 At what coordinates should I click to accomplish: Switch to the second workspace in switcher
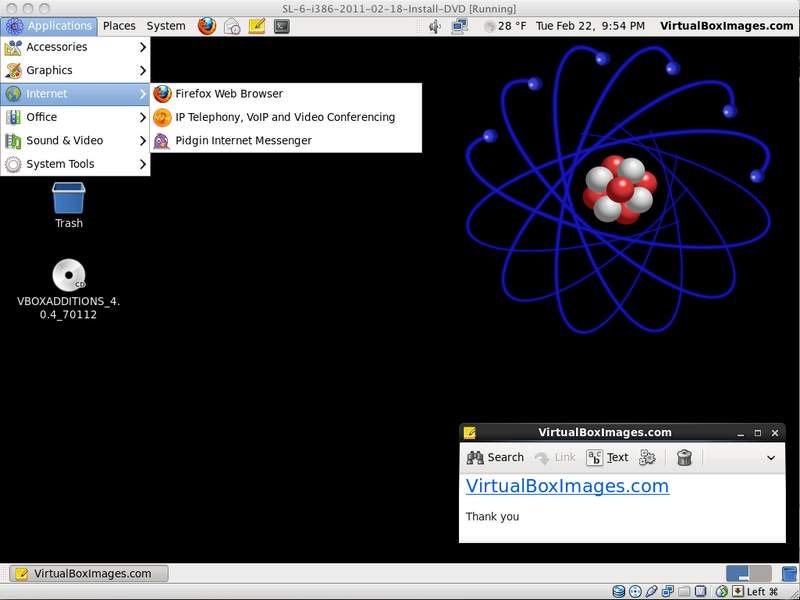point(760,573)
